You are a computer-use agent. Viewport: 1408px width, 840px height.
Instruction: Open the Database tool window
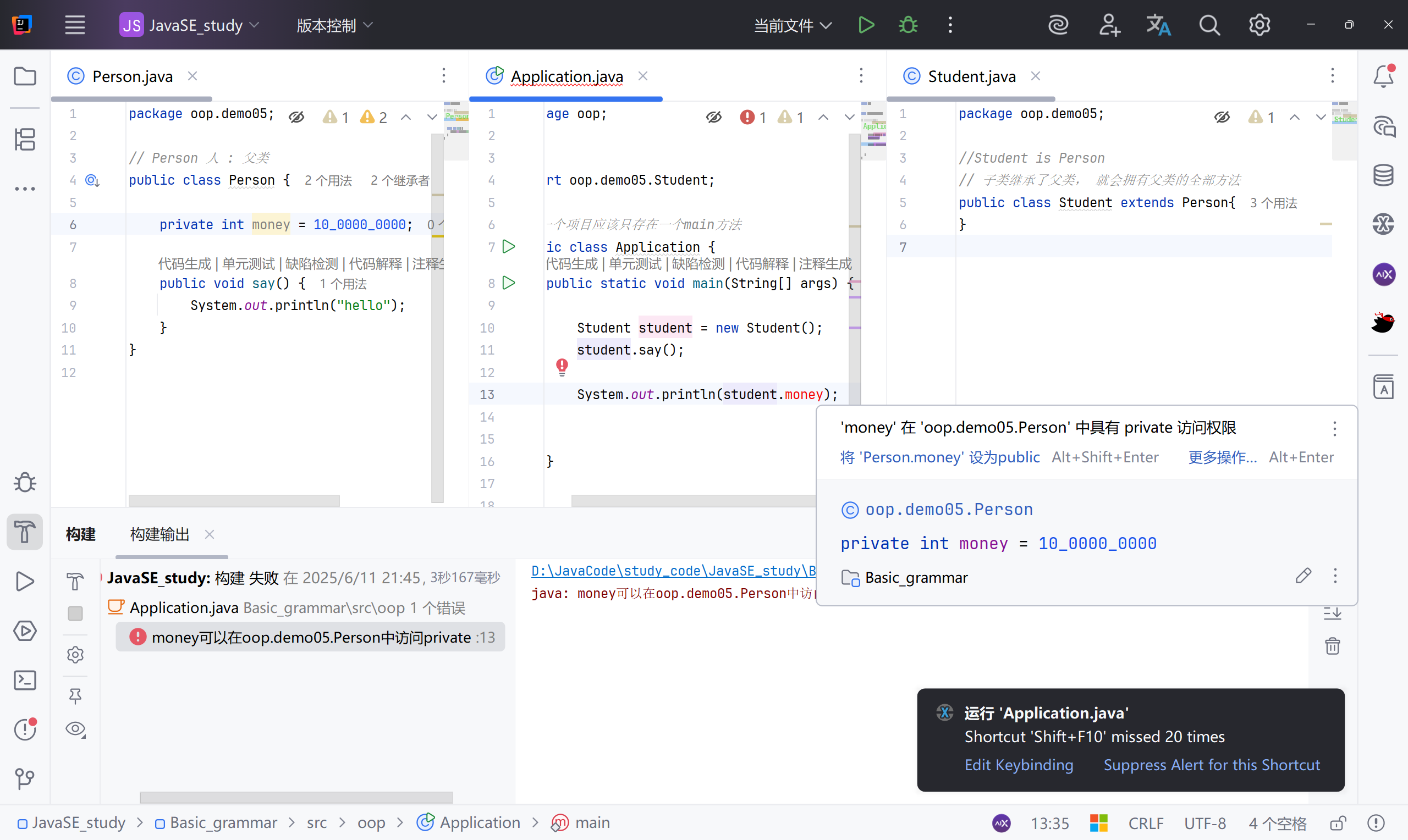(1383, 175)
